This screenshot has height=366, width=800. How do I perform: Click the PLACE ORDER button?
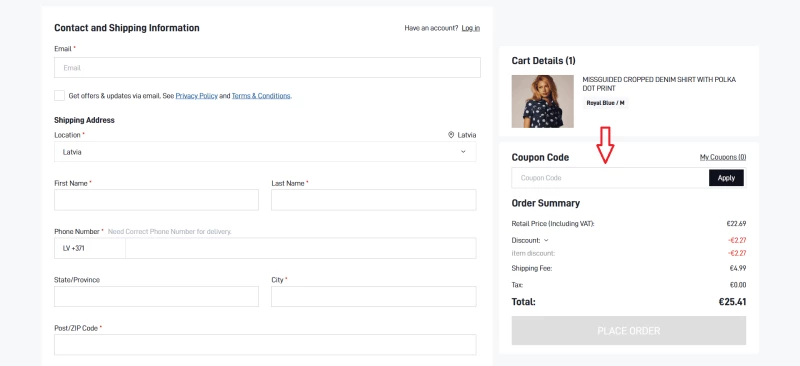pyautogui.click(x=629, y=330)
